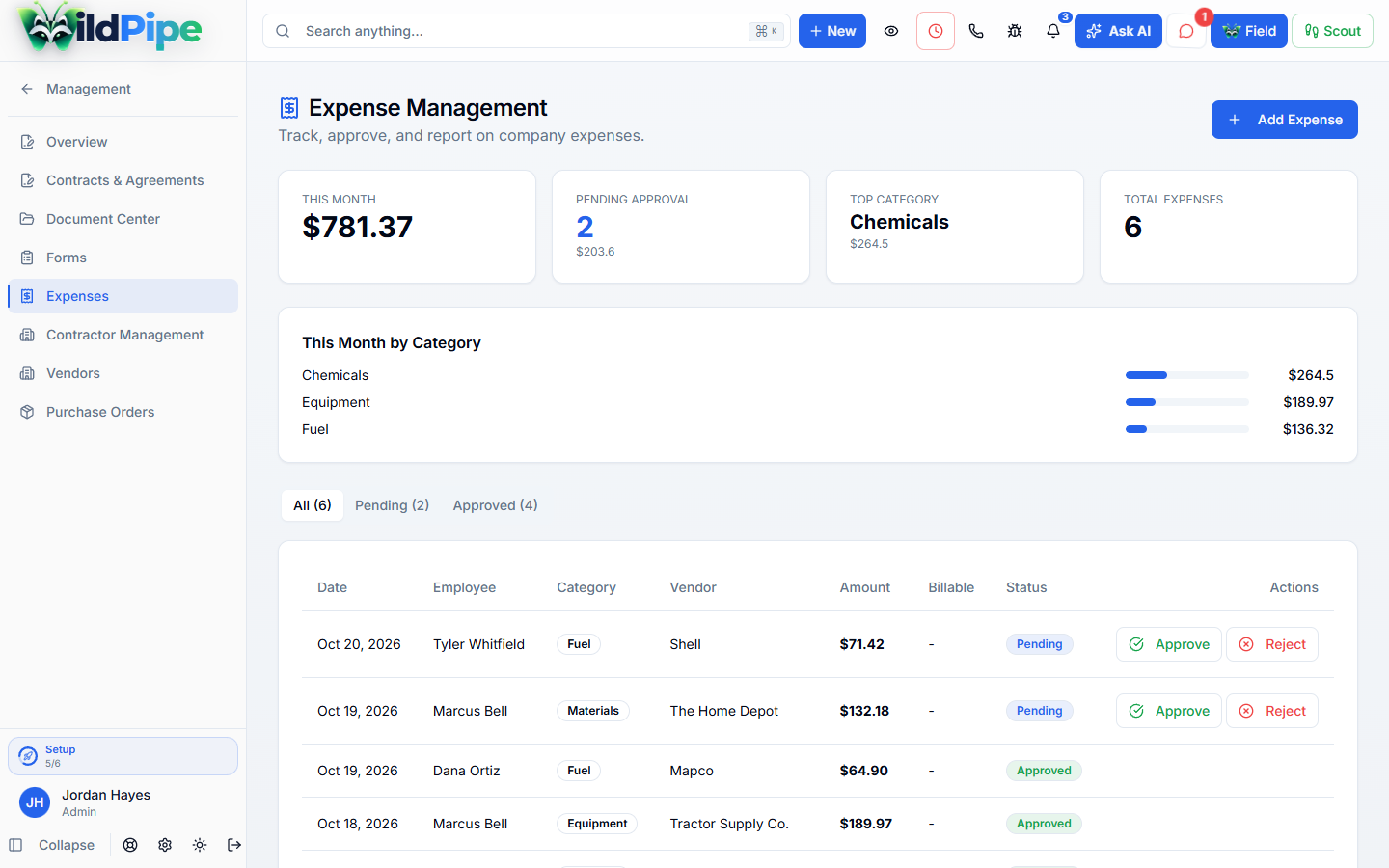Click the phone icon in top bar

click(x=976, y=31)
